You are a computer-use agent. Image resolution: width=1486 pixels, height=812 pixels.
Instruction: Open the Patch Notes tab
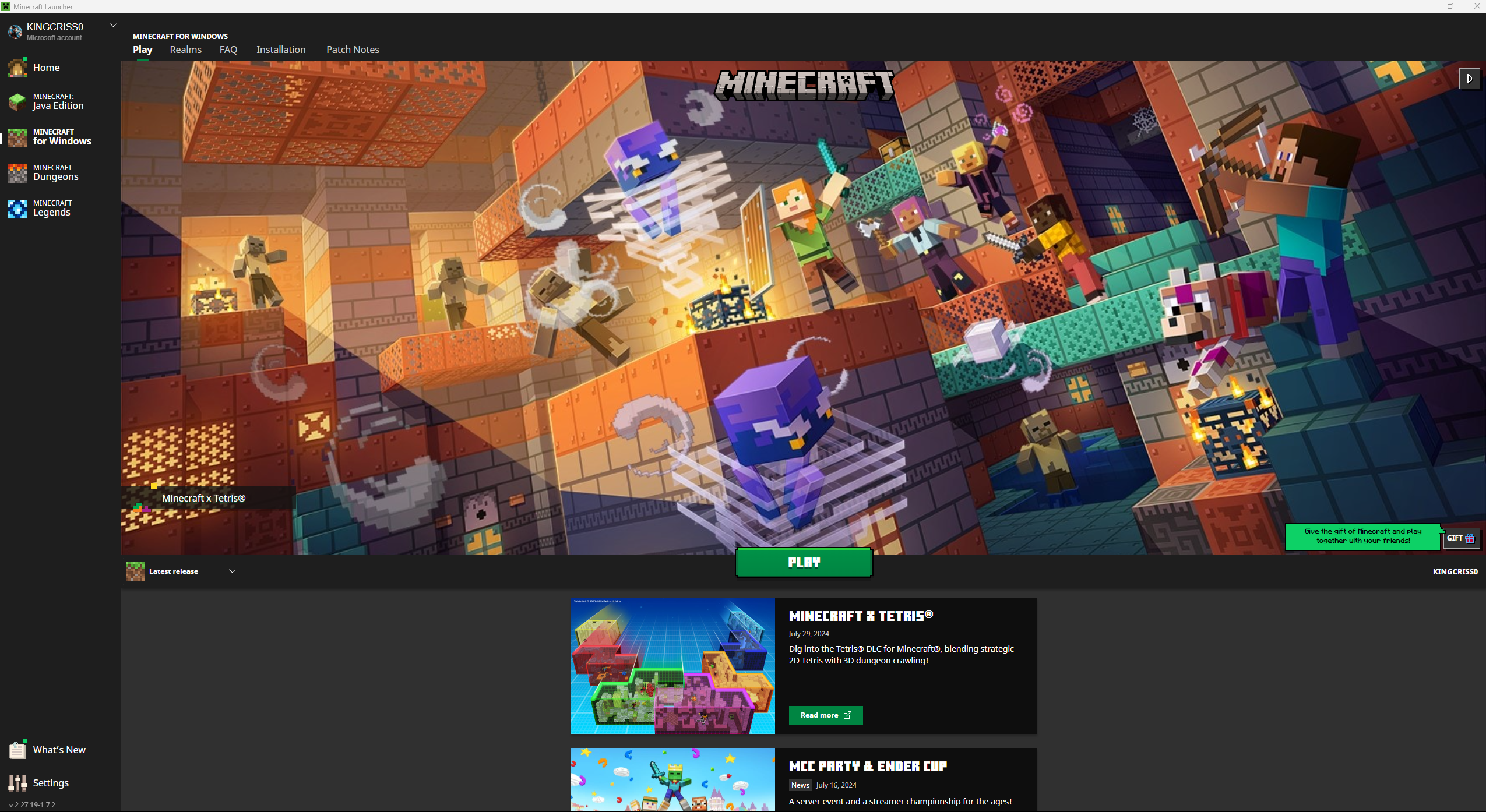point(353,50)
